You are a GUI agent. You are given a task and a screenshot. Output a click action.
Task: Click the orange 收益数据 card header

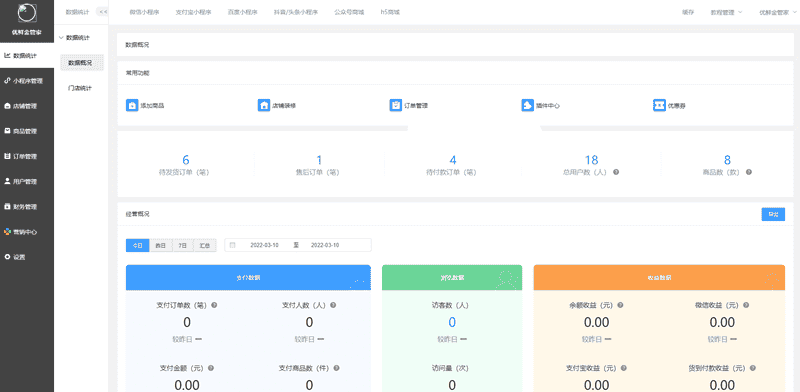tap(659, 278)
